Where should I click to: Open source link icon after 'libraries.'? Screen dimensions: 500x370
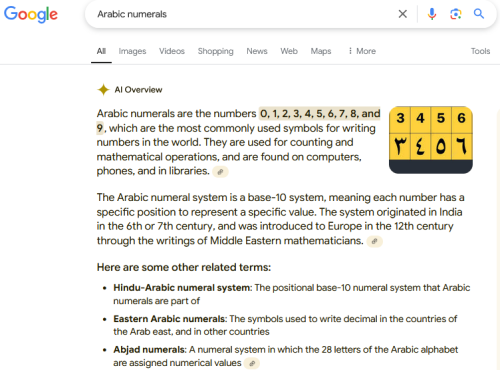220,172
